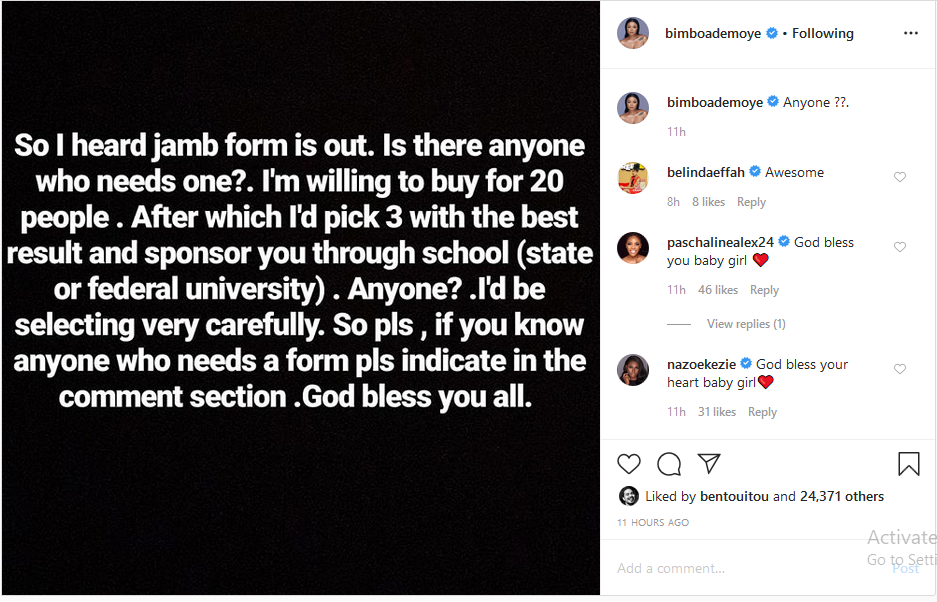View the 46 likes on comment
The height and width of the screenshot is (602, 937).
coord(718,290)
